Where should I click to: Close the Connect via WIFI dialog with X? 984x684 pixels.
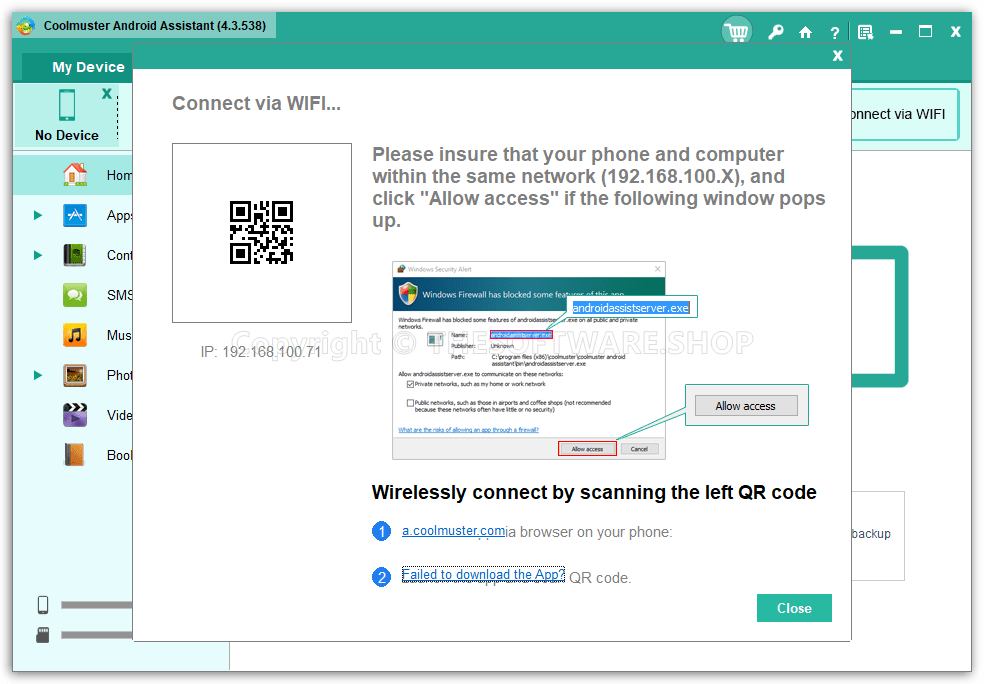click(837, 56)
